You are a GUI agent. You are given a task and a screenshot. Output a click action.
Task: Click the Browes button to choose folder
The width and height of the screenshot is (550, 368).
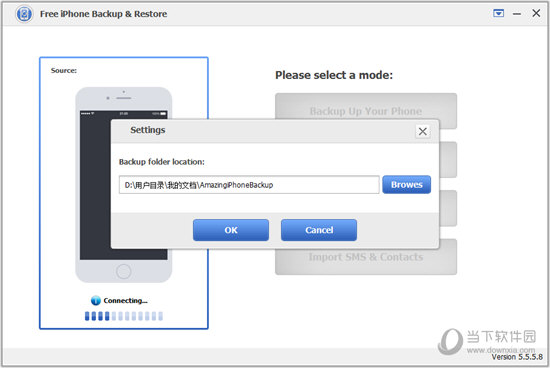coord(407,185)
